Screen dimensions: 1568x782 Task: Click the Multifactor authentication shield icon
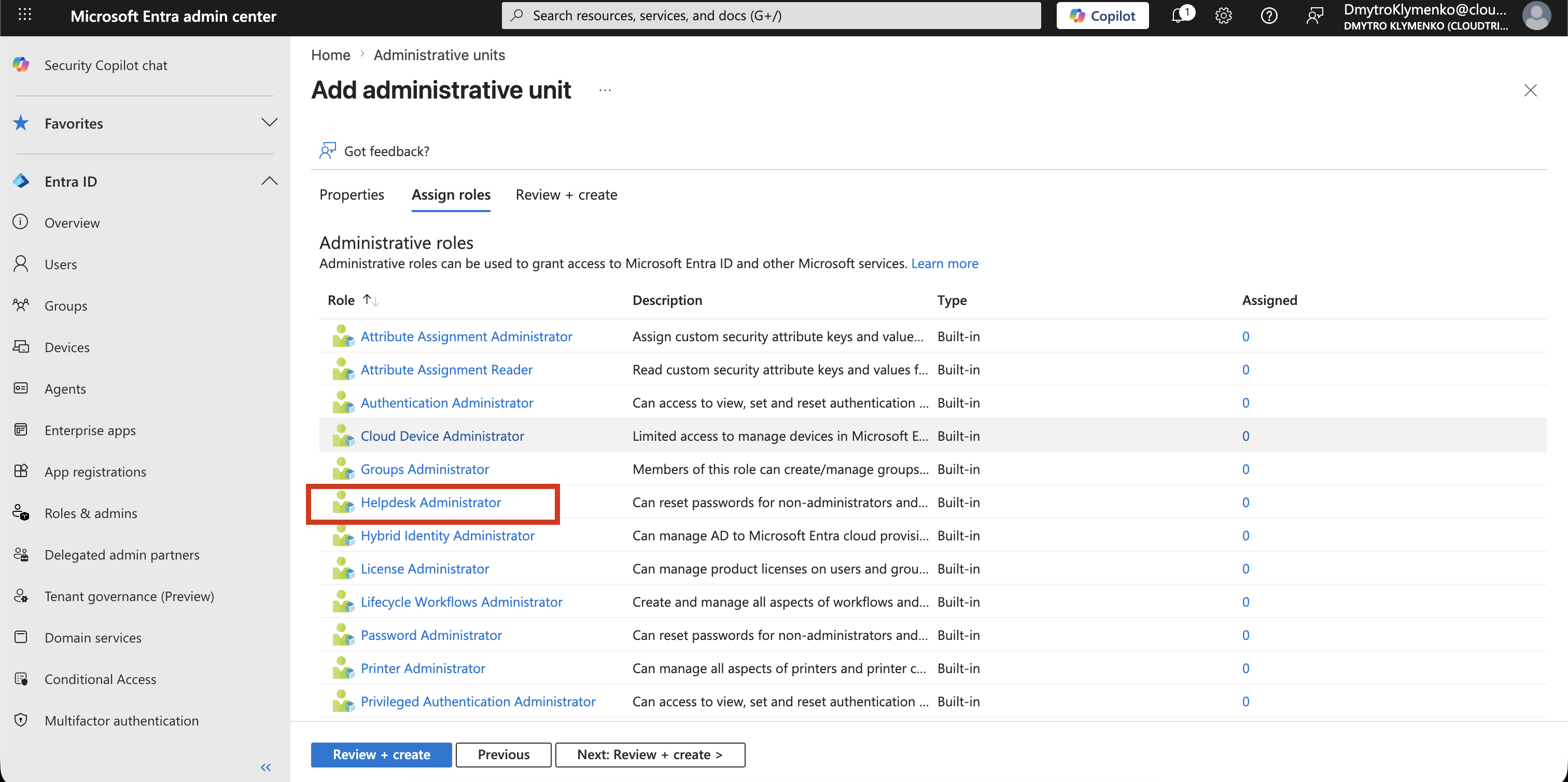(x=21, y=720)
